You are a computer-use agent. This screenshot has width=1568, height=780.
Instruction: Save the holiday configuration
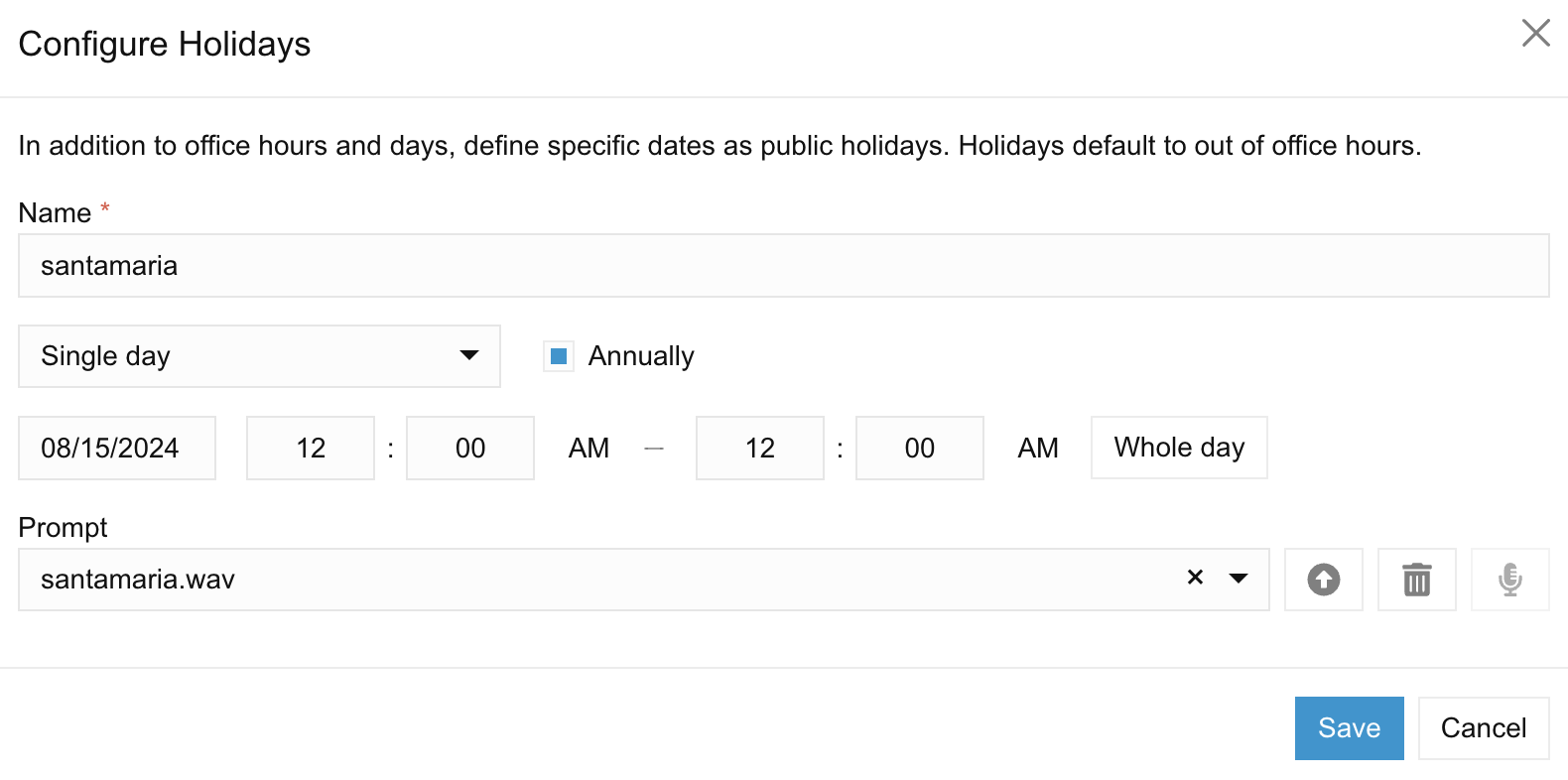[1349, 728]
